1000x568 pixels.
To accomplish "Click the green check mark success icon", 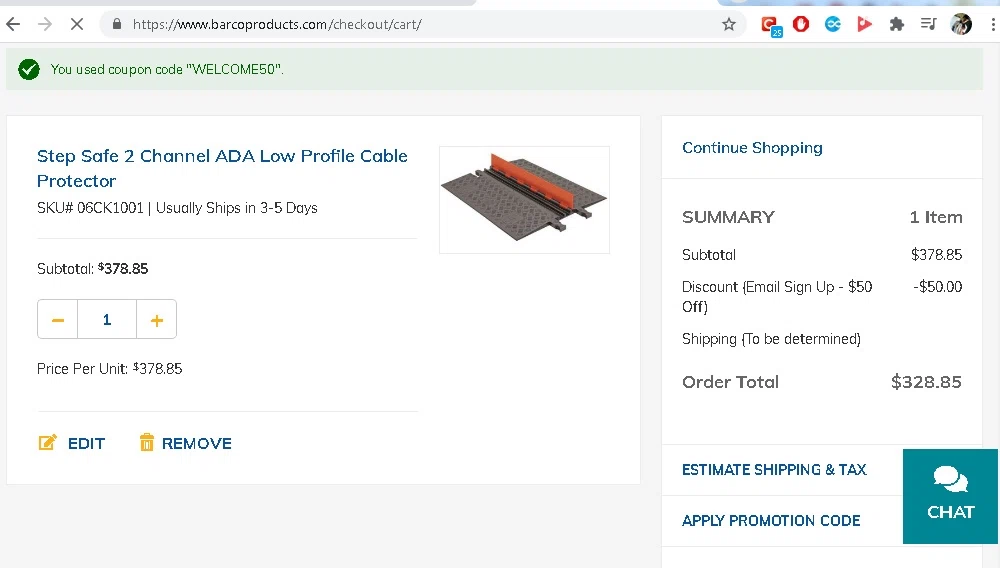I will [x=29, y=69].
